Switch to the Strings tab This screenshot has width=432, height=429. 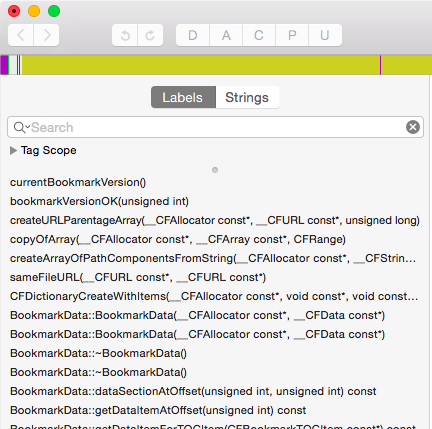click(247, 97)
